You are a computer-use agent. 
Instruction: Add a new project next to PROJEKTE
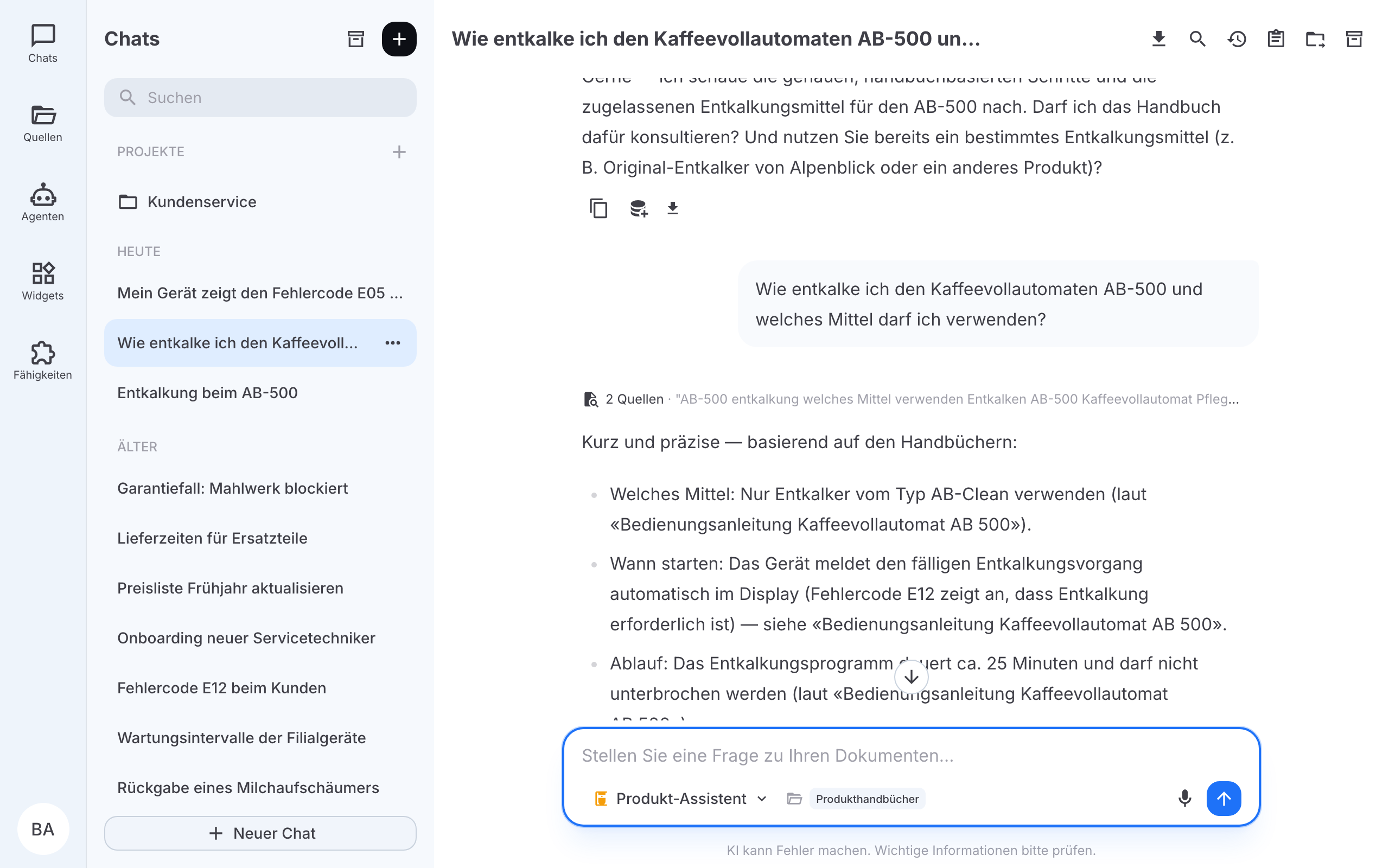[399, 151]
